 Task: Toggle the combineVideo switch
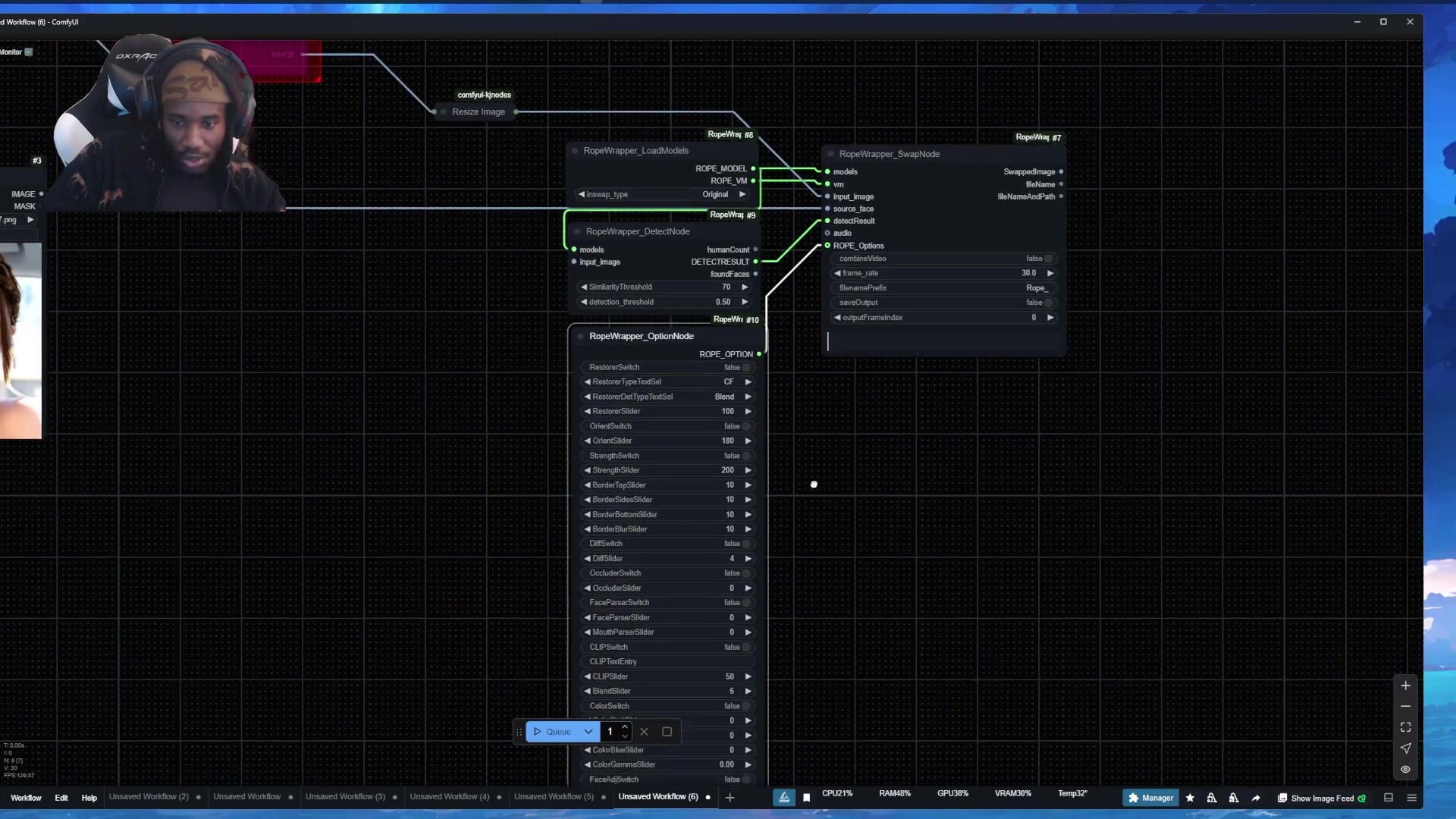pos(1049,259)
